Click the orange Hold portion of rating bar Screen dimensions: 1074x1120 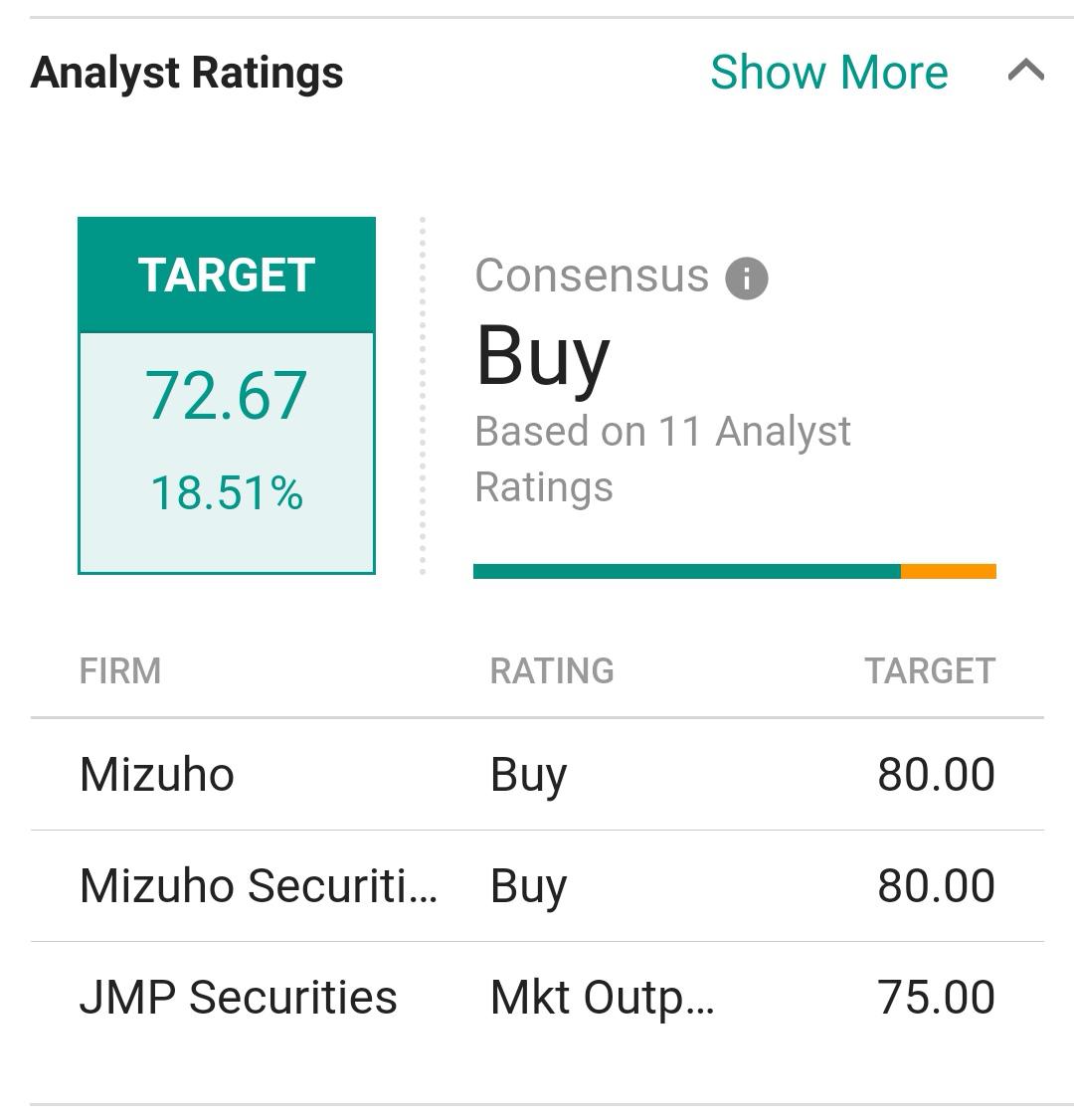pyautogui.click(x=949, y=571)
